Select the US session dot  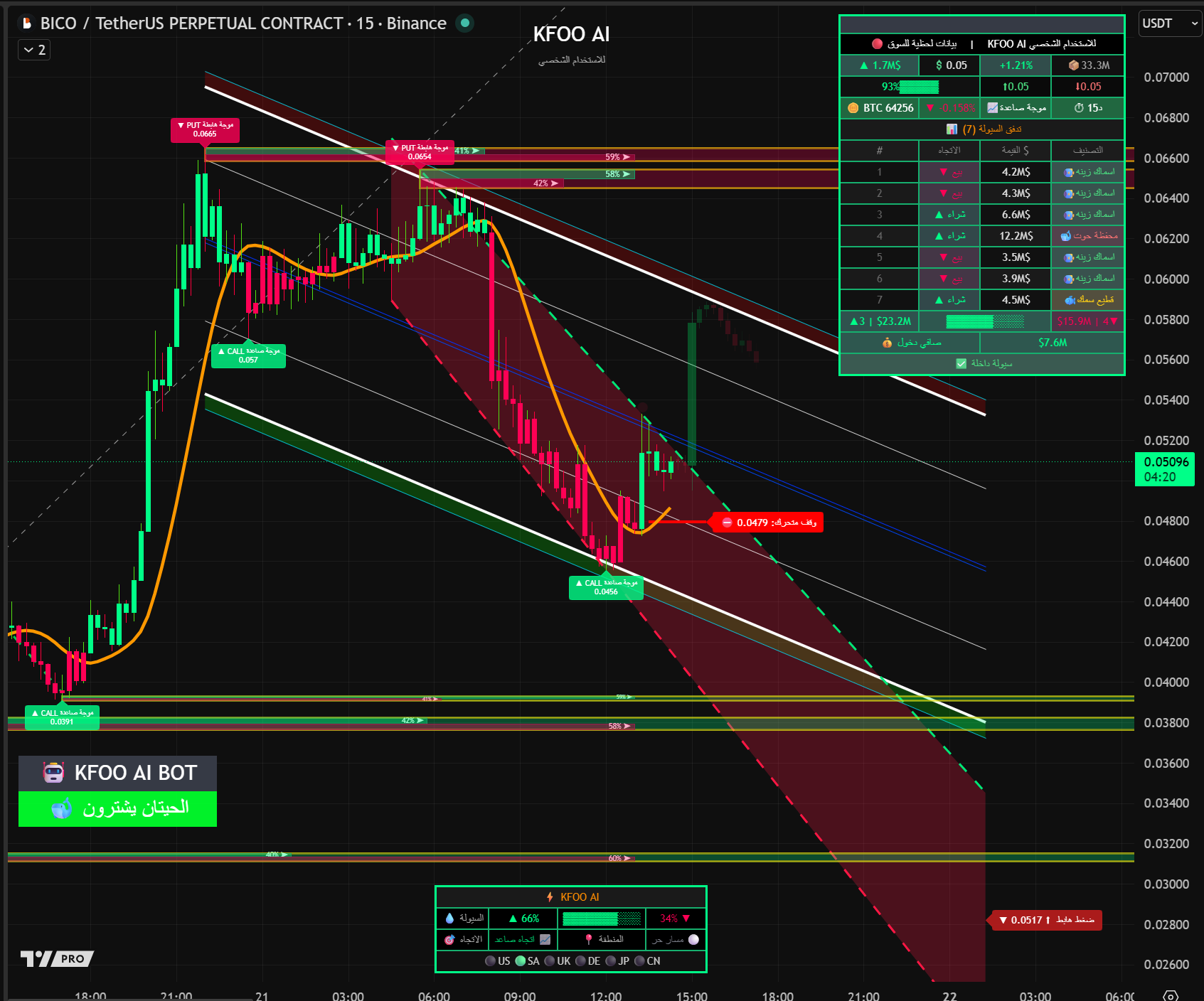[x=490, y=961]
